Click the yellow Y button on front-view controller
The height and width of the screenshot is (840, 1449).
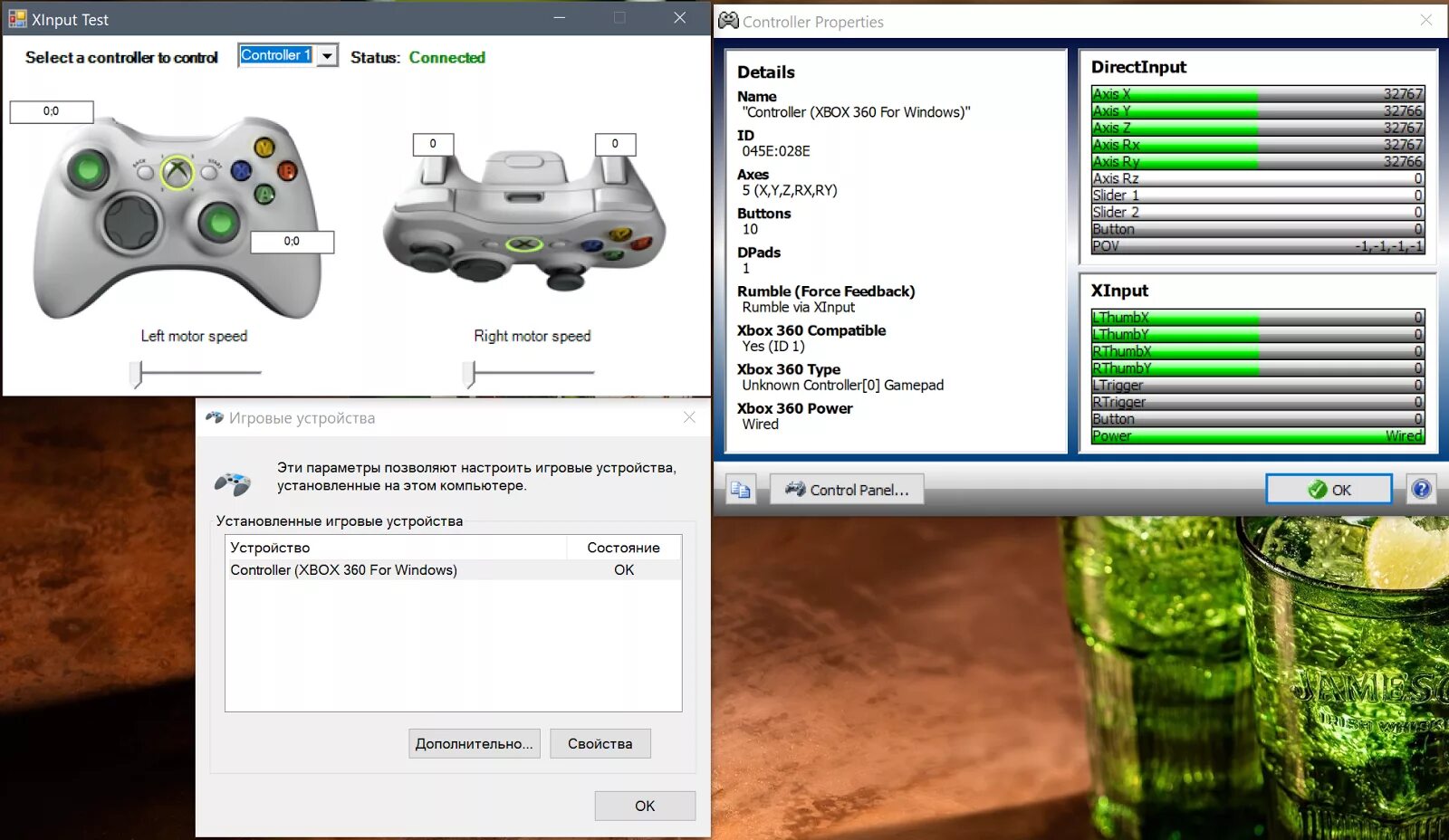264,148
